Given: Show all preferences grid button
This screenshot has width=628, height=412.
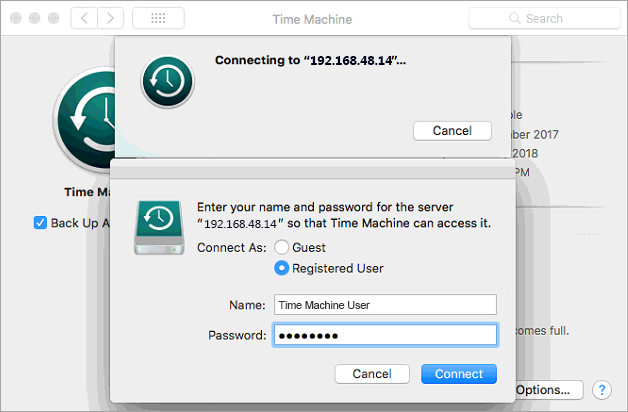Looking at the screenshot, I should [158, 18].
